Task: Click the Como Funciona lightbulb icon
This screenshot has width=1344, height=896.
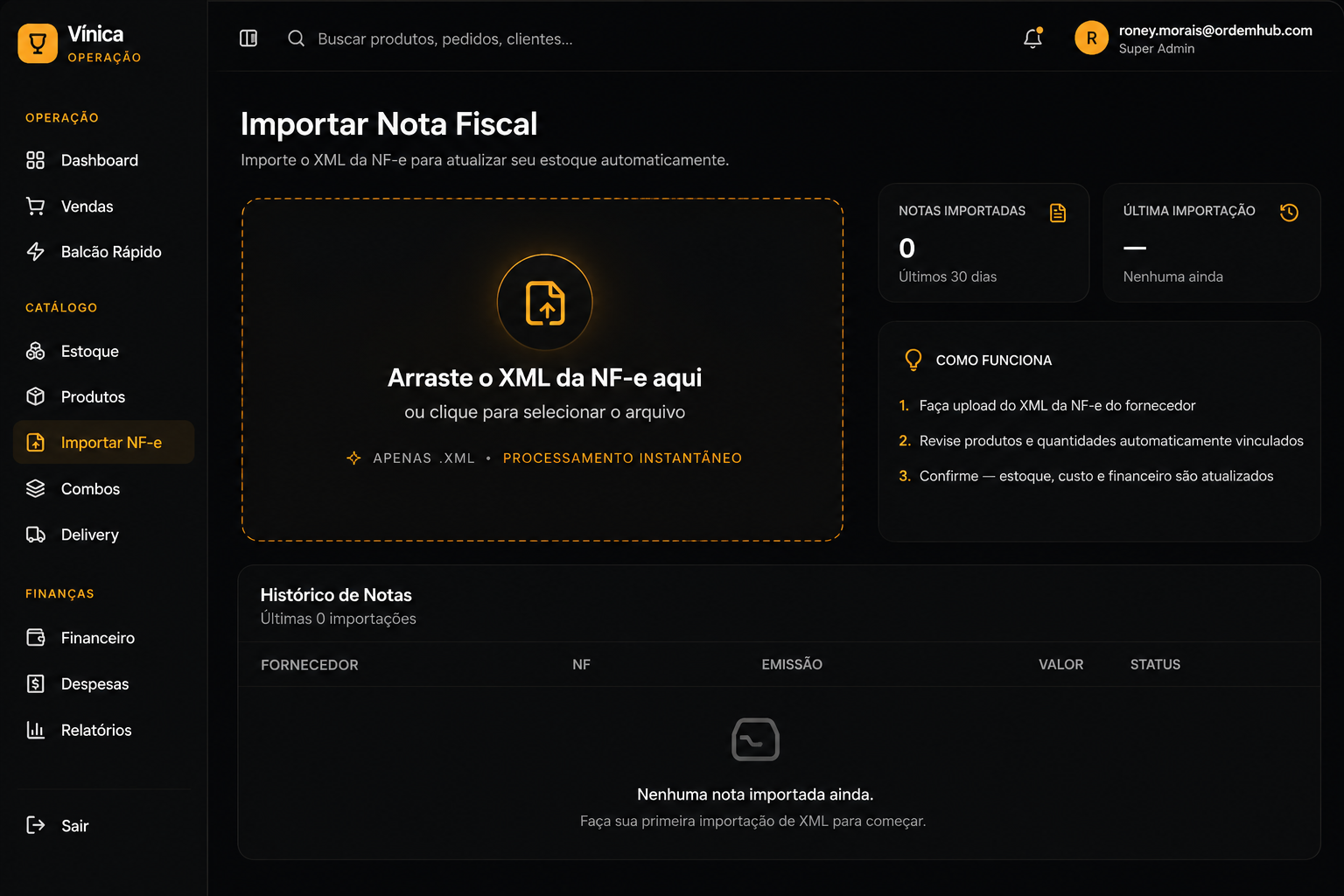Action: [x=913, y=360]
